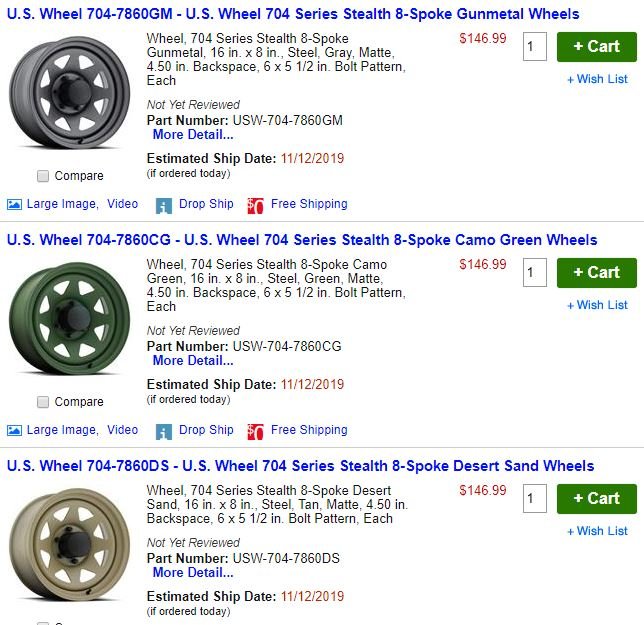Open More Detail for part USW-704-7860DS
The image size is (644, 625).
click(x=193, y=572)
